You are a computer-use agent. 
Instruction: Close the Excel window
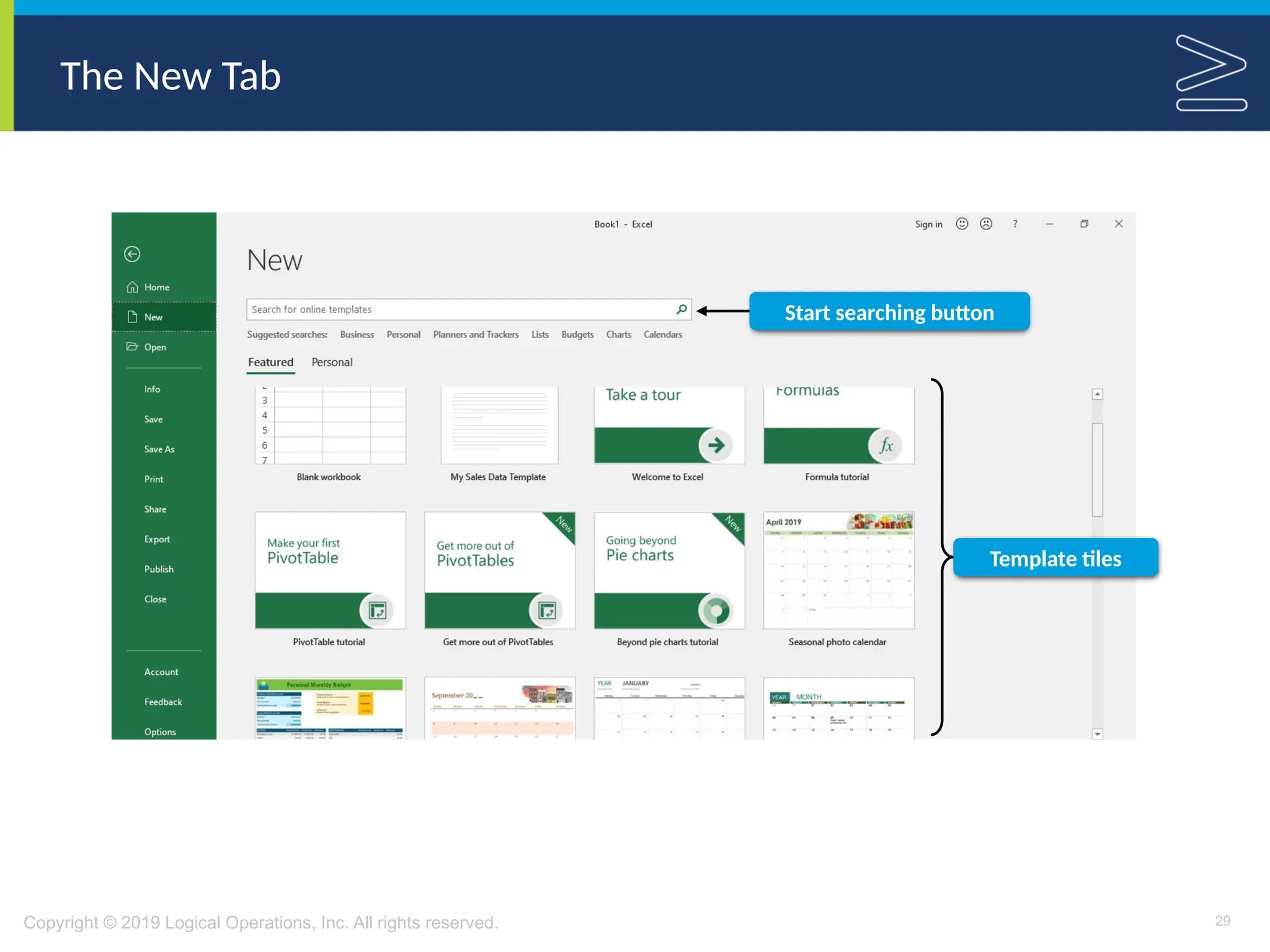pos(1119,224)
